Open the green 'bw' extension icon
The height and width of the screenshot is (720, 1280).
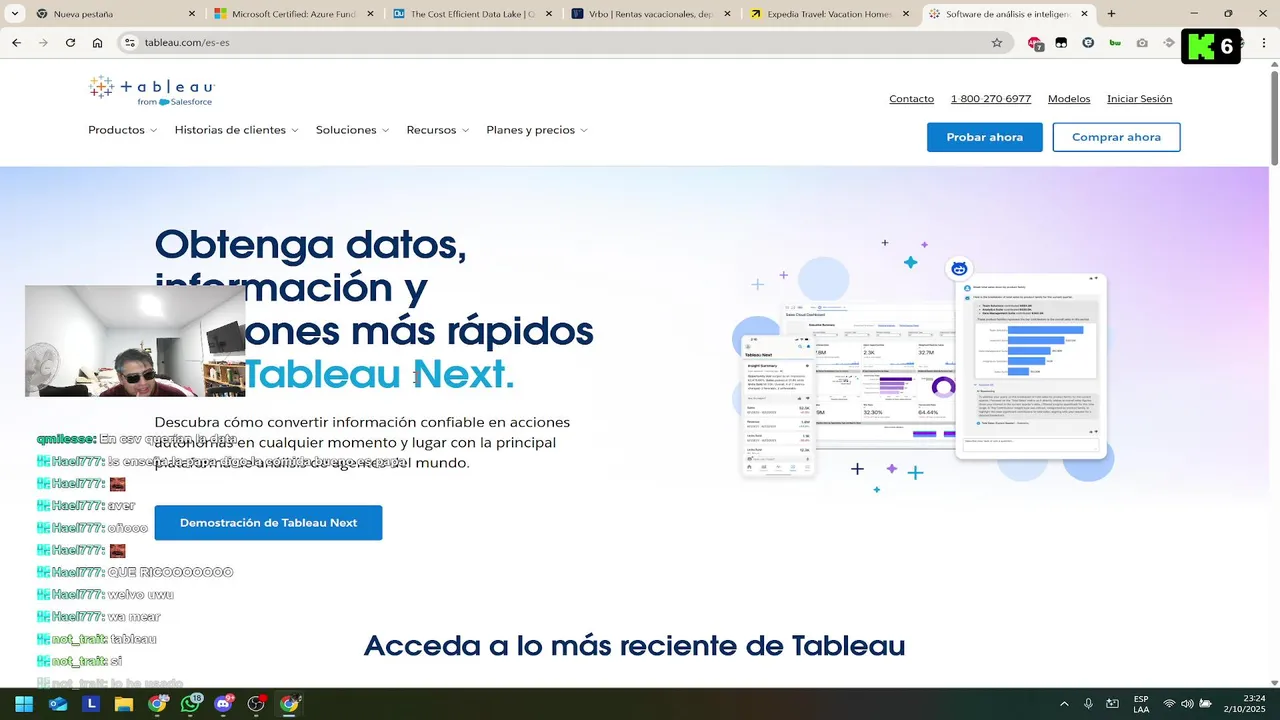click(1115, 43)
